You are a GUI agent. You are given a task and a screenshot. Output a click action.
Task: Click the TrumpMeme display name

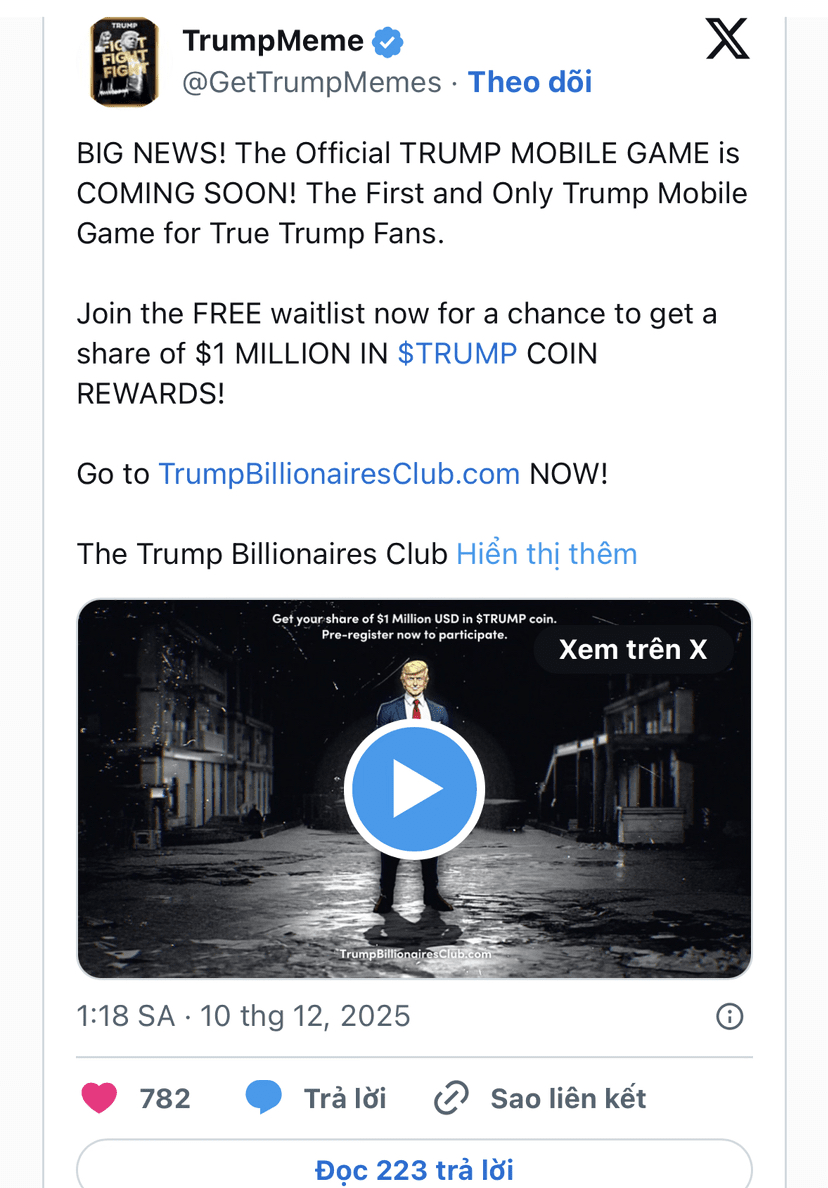tap(273, 41)
